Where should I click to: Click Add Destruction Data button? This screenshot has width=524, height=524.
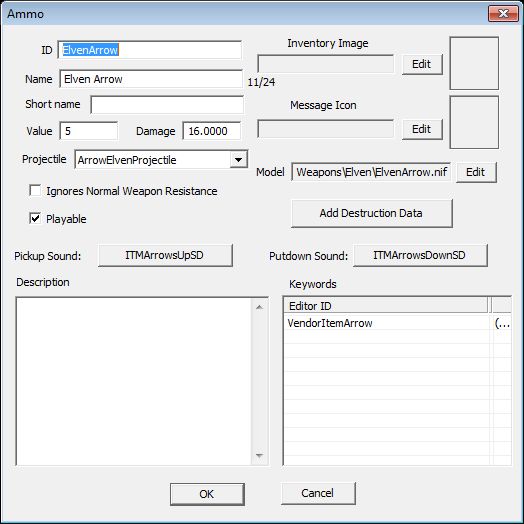point(372,213)
